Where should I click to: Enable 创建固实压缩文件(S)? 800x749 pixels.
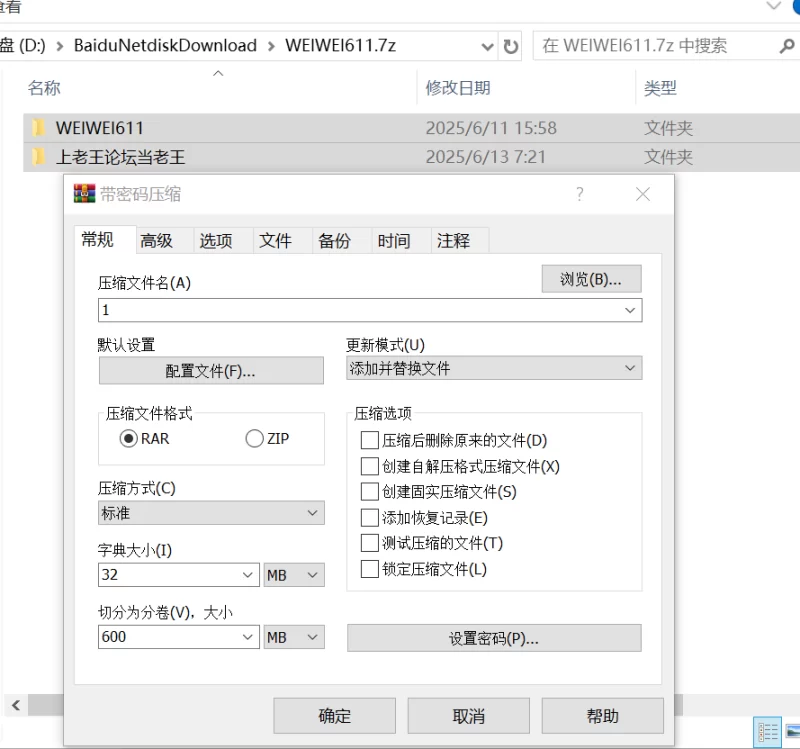369,491
